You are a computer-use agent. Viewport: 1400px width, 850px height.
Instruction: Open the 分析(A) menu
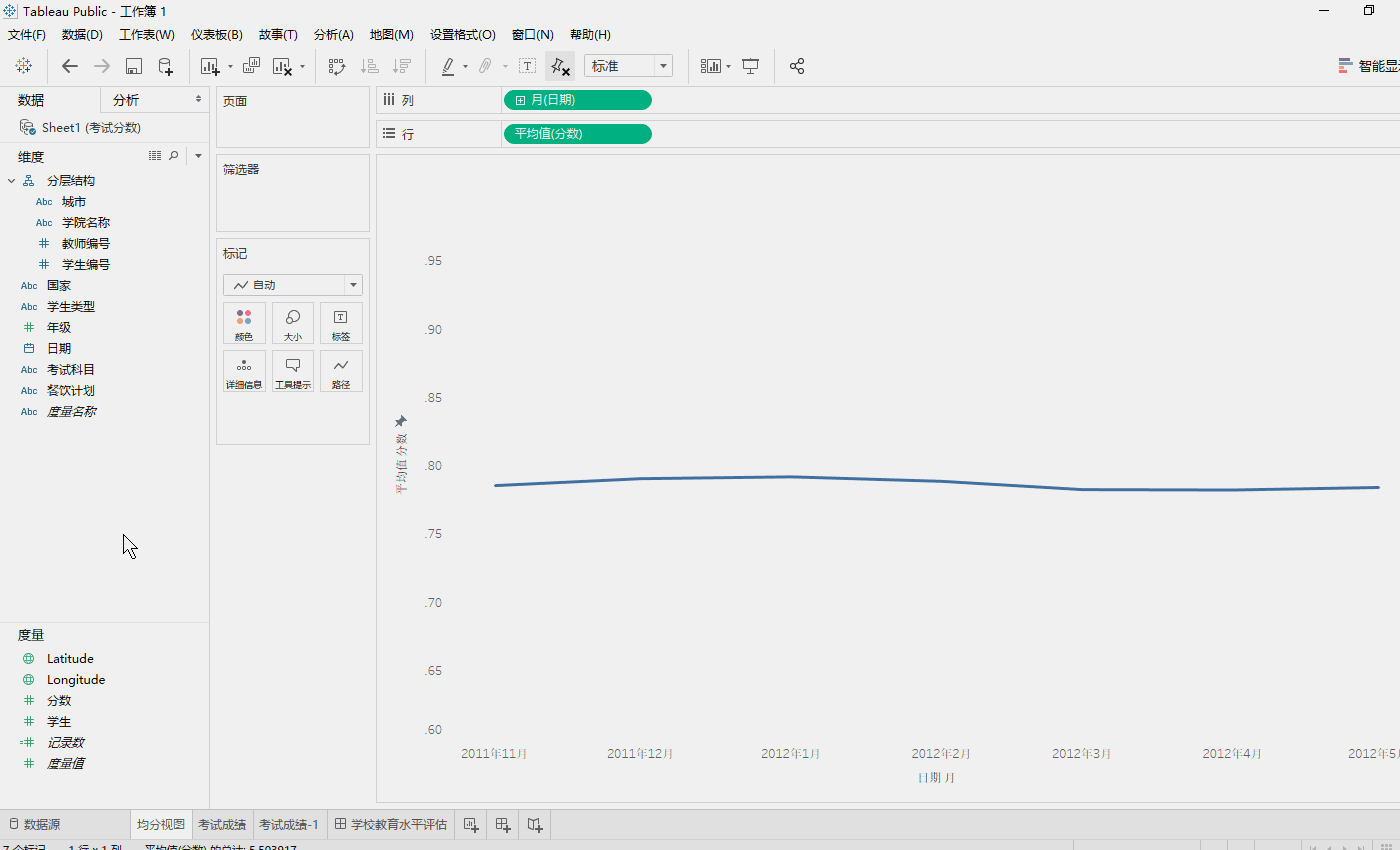[x=333, y=35]
